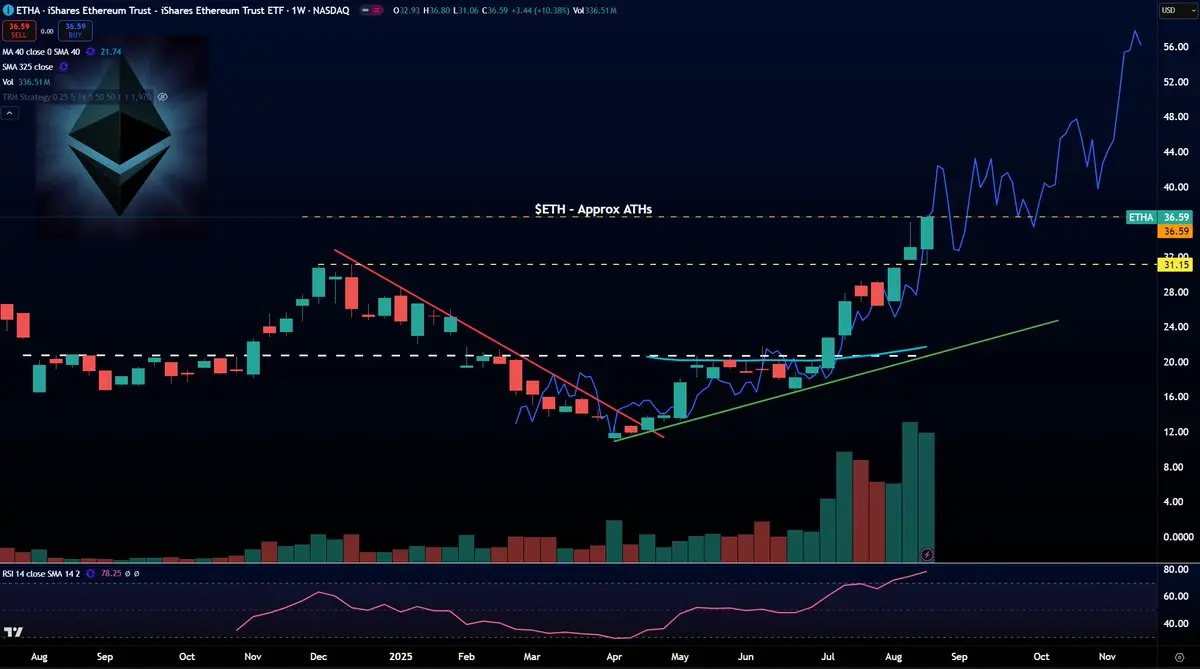The height and width of the screenshot is (669, 1200).
Task: Click the H36.80 high value in header
Action: point(436,10)
